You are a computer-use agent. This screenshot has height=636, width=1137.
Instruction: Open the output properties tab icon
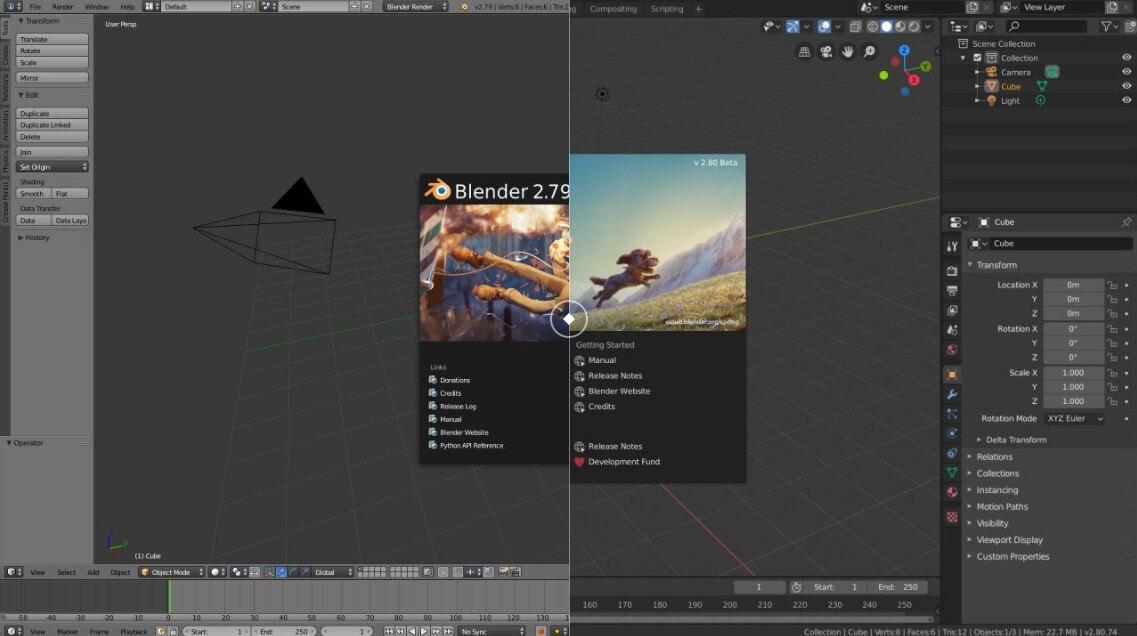[952, 290]
